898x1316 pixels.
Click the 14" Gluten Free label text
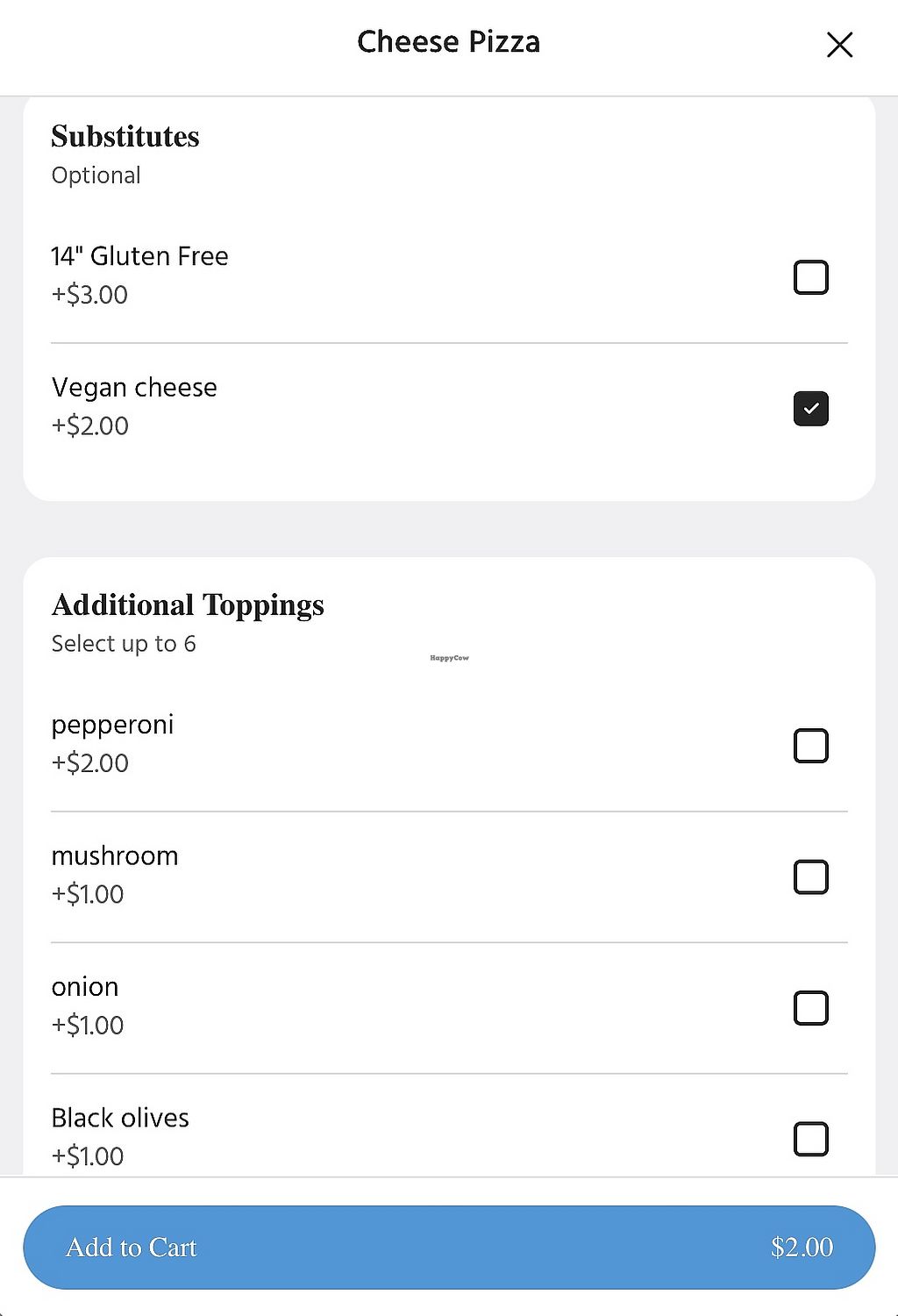[x=139, y=256]
